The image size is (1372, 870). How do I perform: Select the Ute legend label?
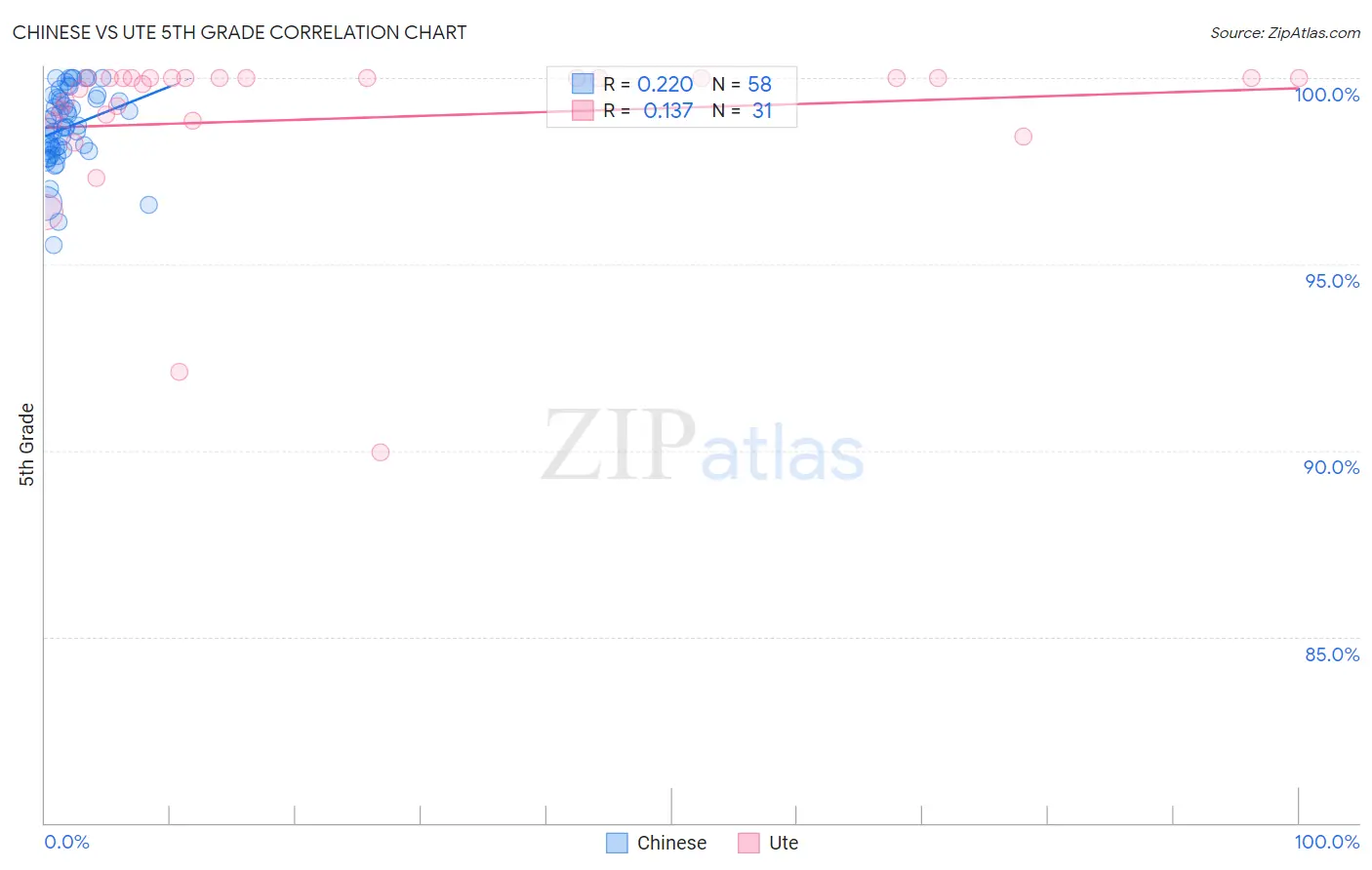coord(784,843)
